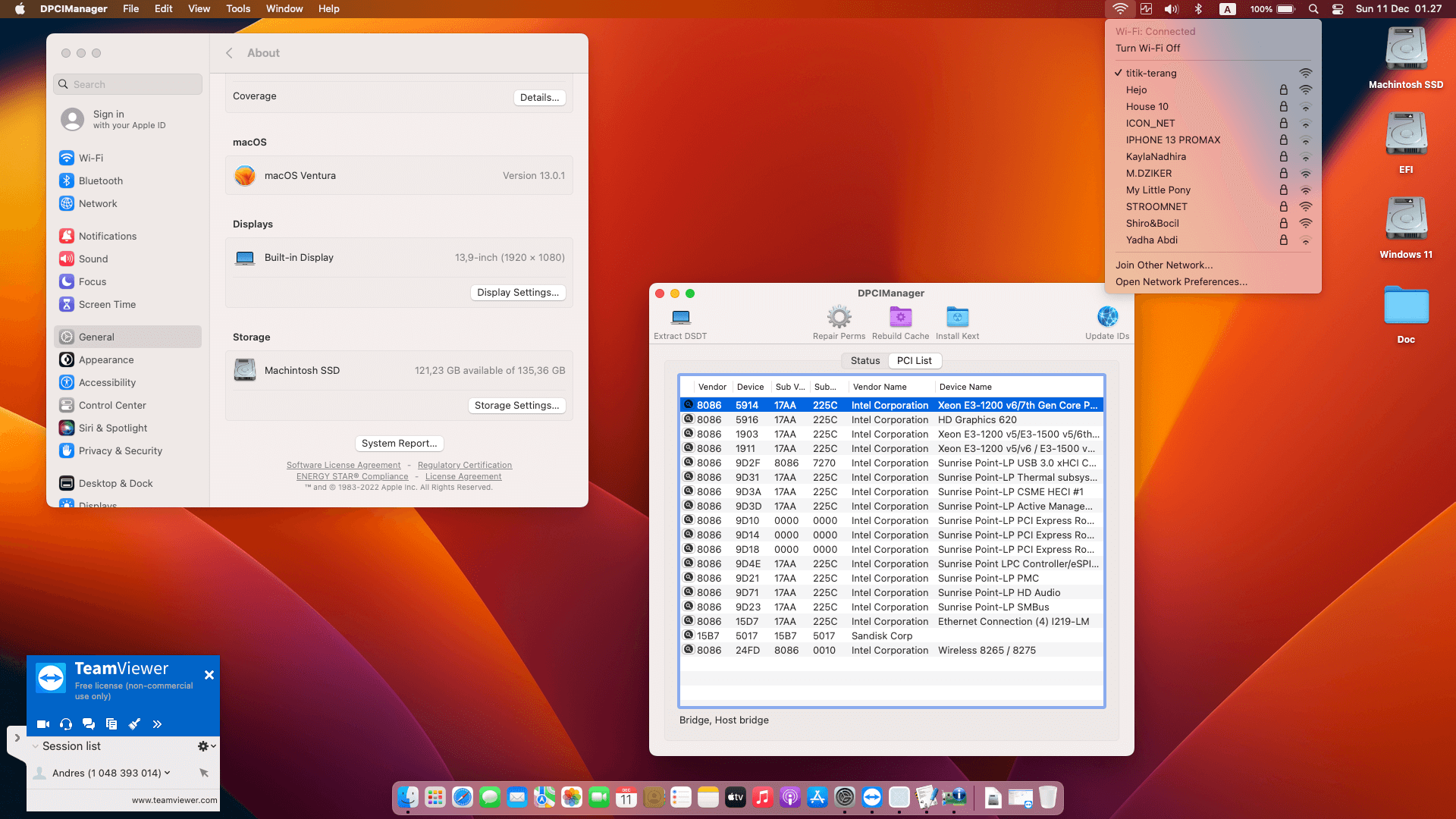Click System Report button
Screen dimensions: 1456x819
(x=399, y=444)
